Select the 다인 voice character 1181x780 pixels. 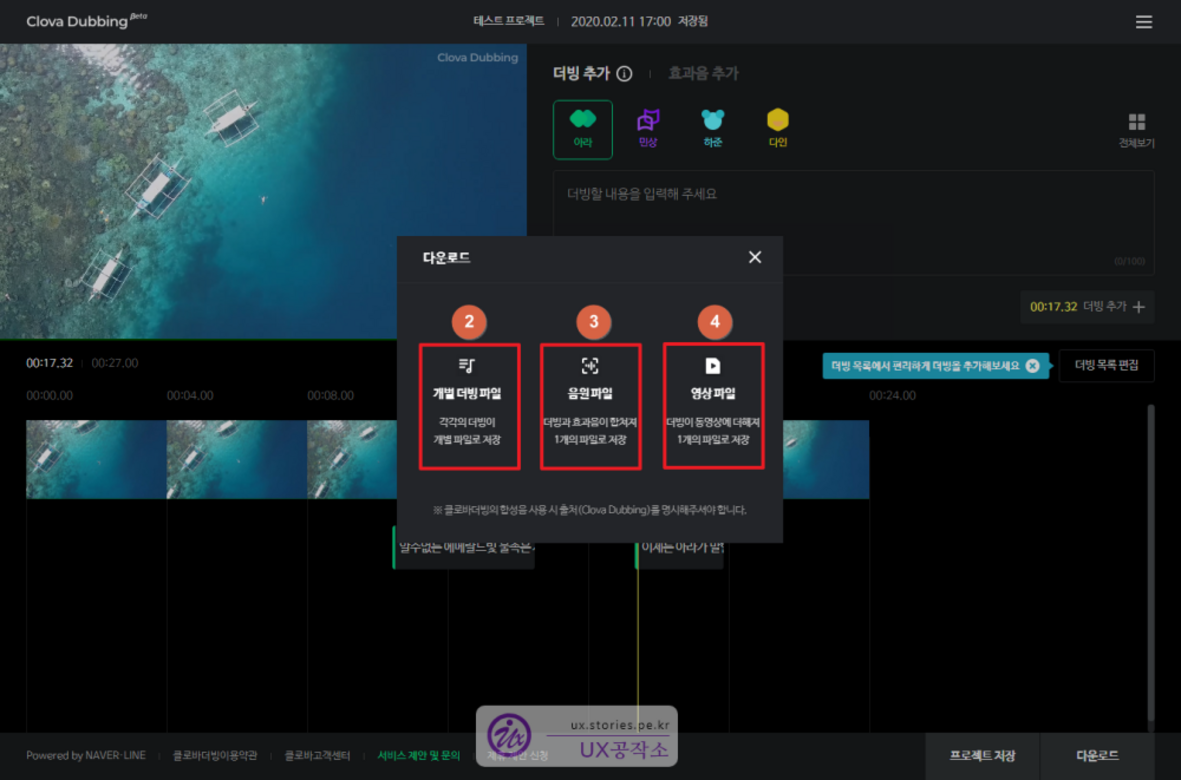(x=777, y=129)
